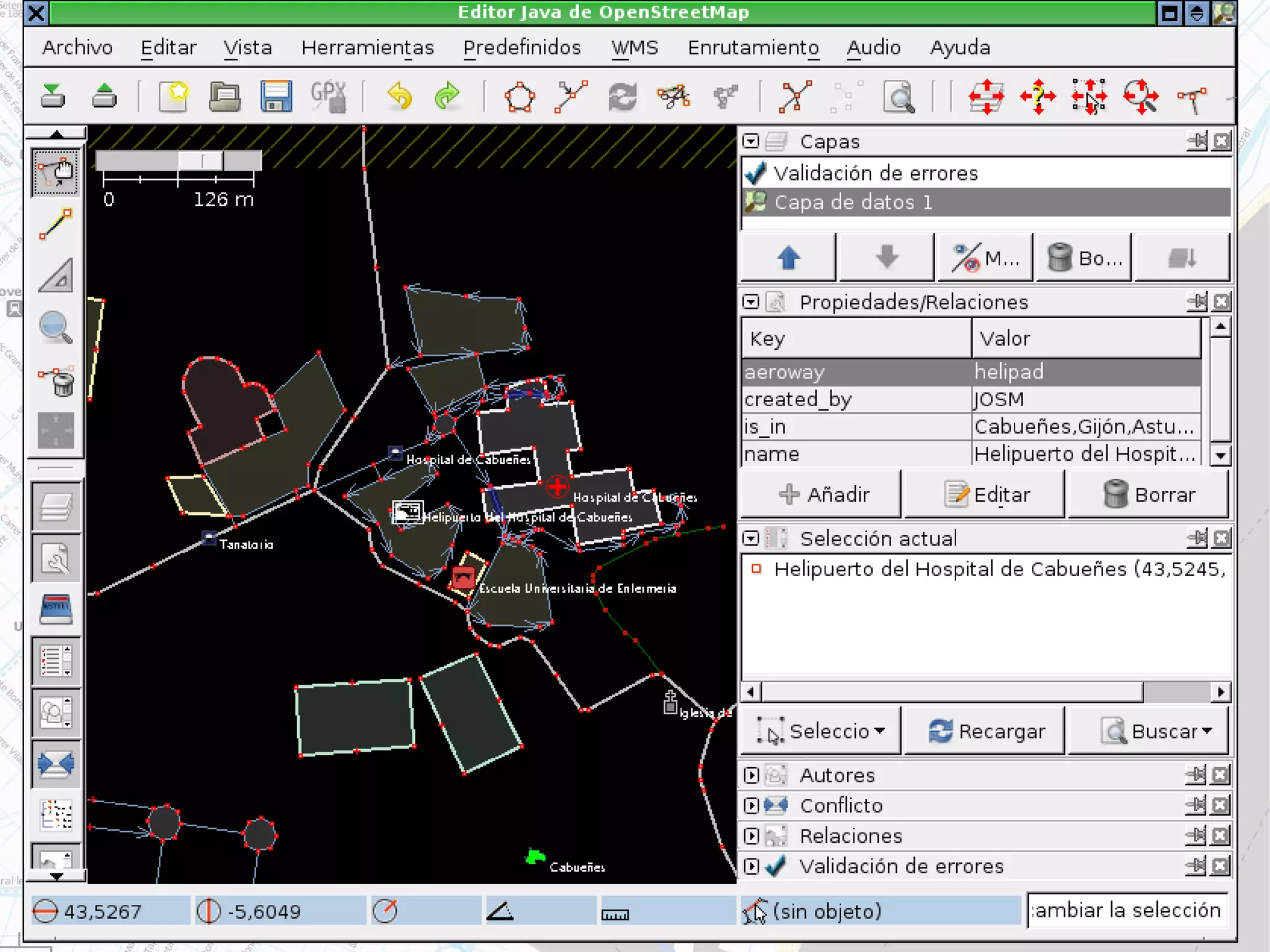Click the map zoom slider handle
The height and width of the screenshot is (952, 1270).
201,161
